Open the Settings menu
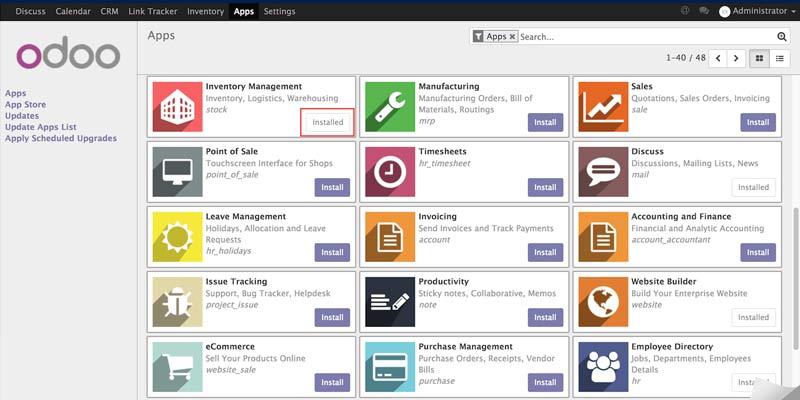This screenshot has width=800, height=400. click(280, 11)
